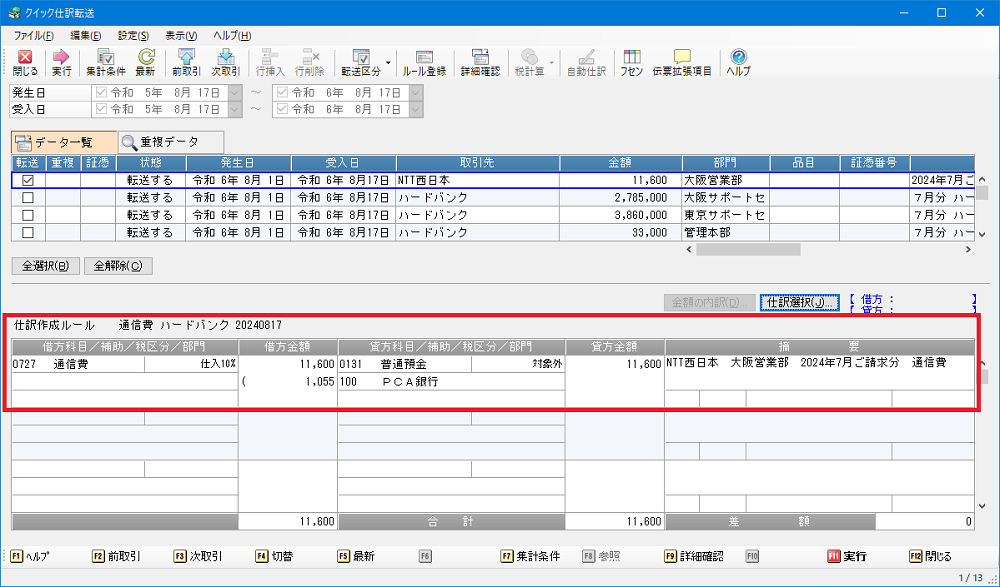Screen dimensions: 1000x587
Task: Toggle 受入日 start date checkbox
Action: [x=101, y=109]
